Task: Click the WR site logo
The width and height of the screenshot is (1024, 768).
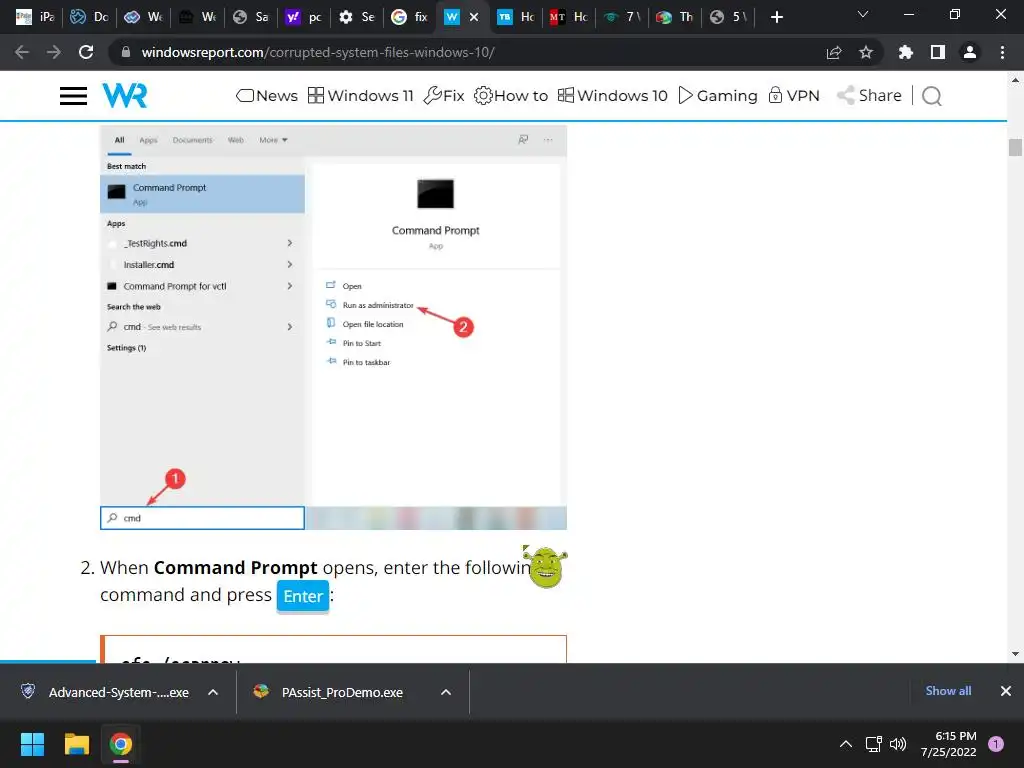Action: tap(125, 95)
